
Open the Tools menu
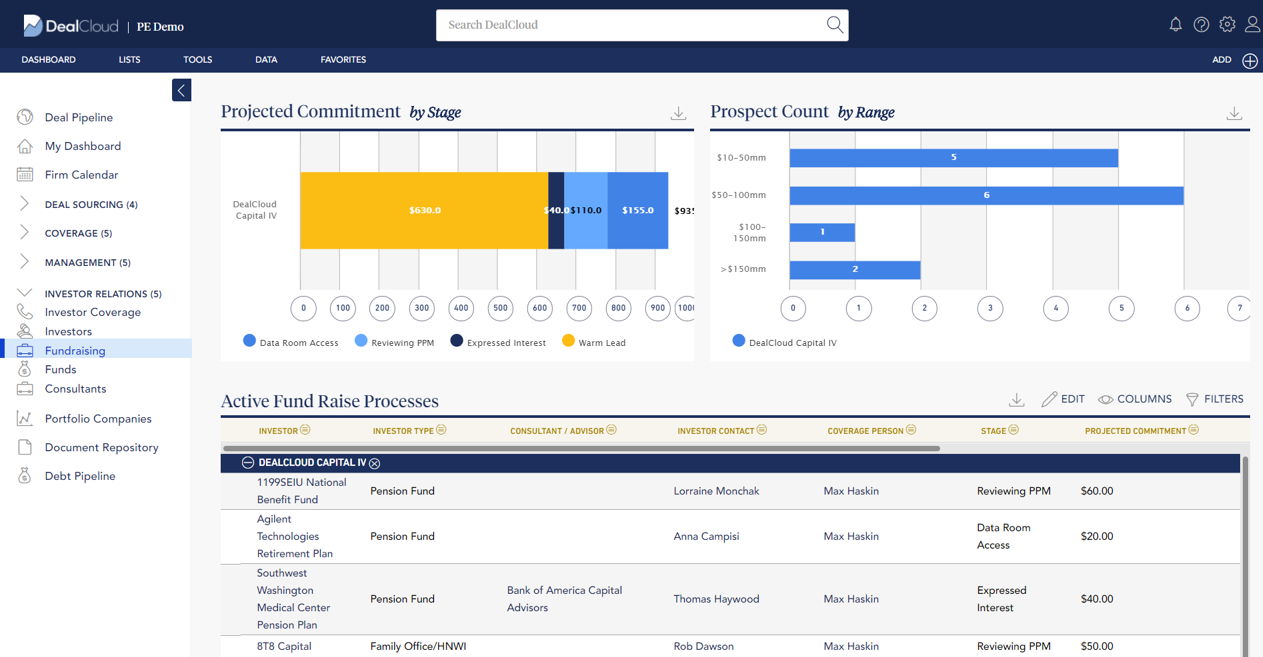point(198,60)
